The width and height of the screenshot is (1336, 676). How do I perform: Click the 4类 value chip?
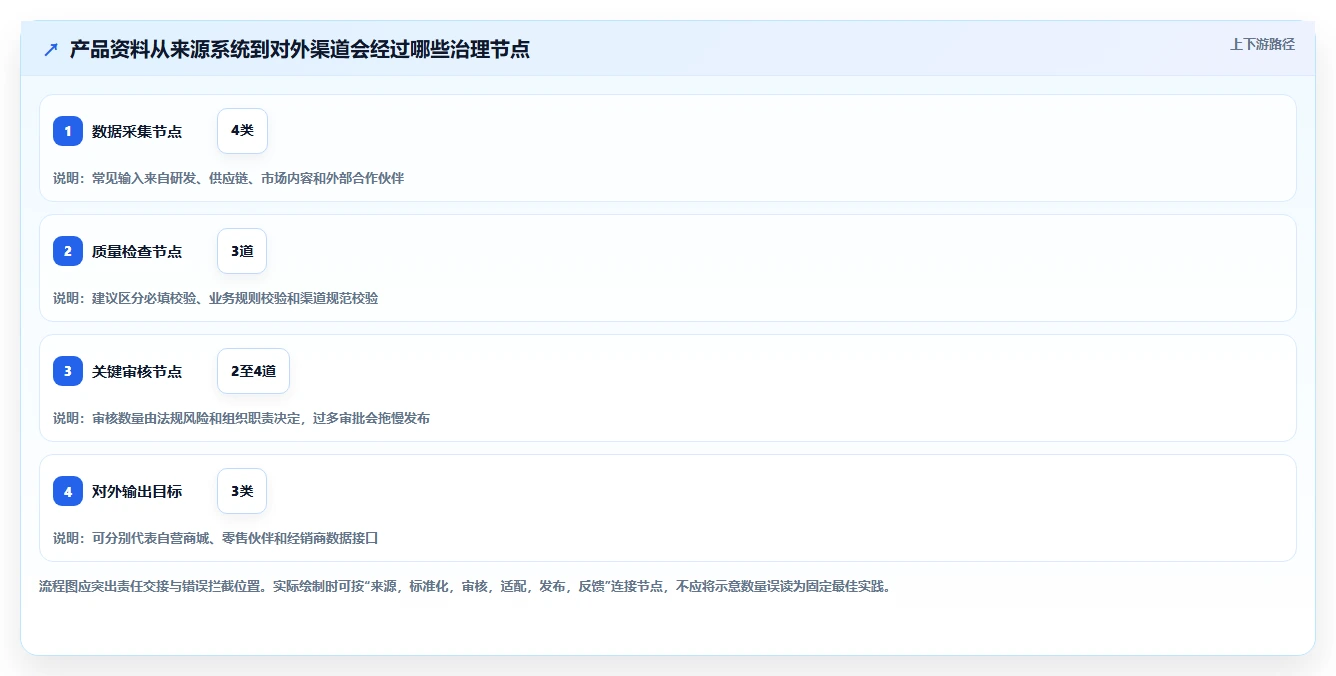[242, 131]
